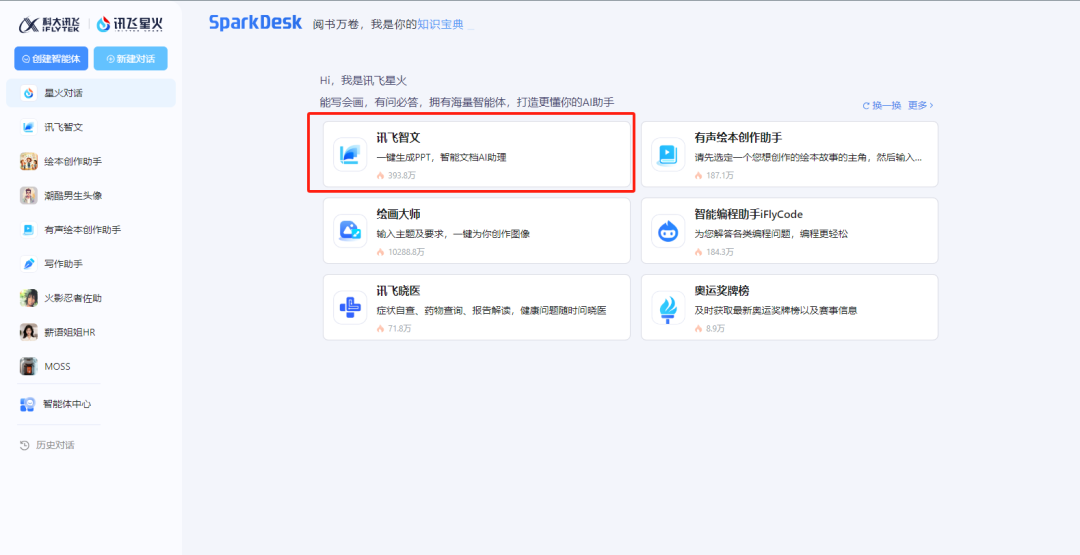The image size is (1080, 555).
Task: Start a new chat with 新建对话
Action: pos(130,59)
